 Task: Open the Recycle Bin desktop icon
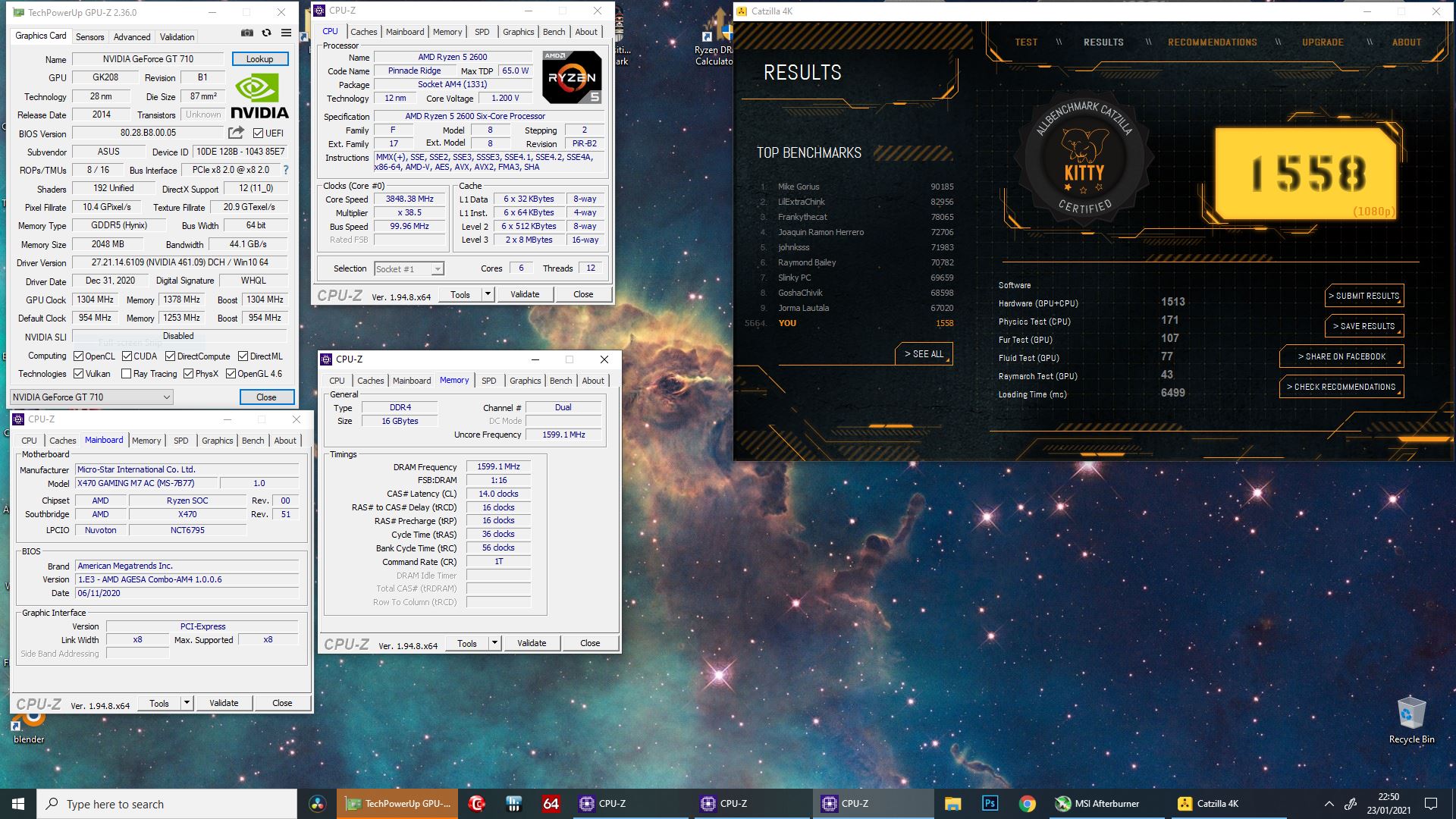coord(1411,719)
